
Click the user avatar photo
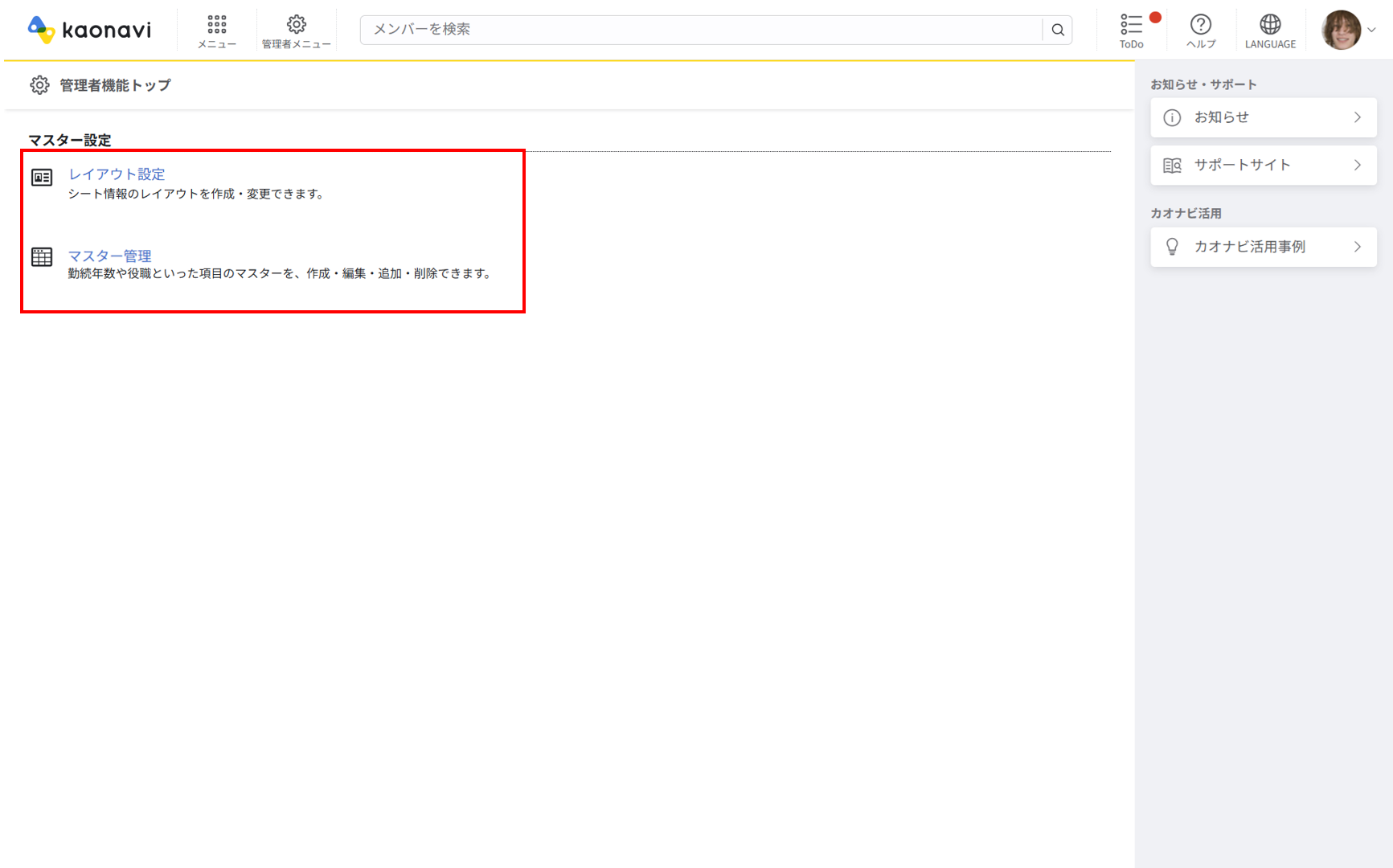click(x=1341, y=31)
